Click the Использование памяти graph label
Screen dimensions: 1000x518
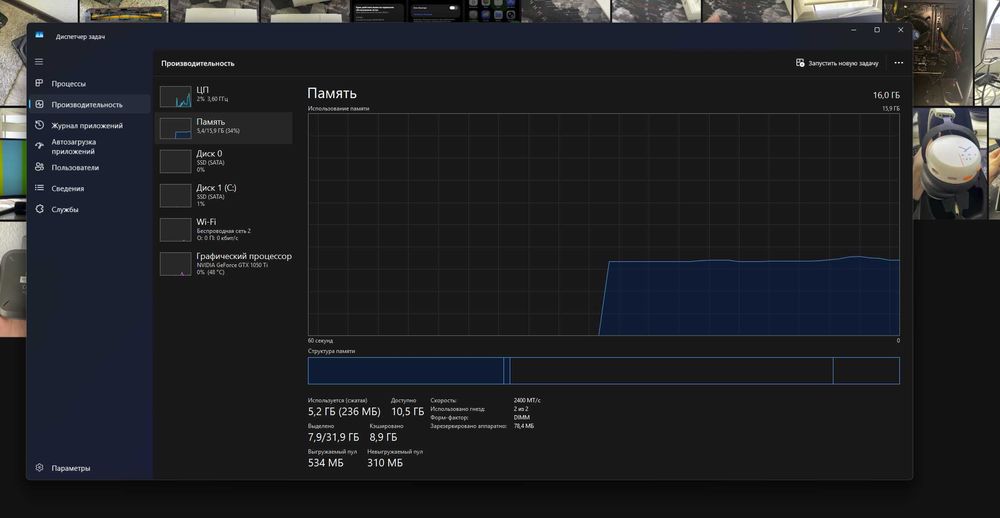338,108
